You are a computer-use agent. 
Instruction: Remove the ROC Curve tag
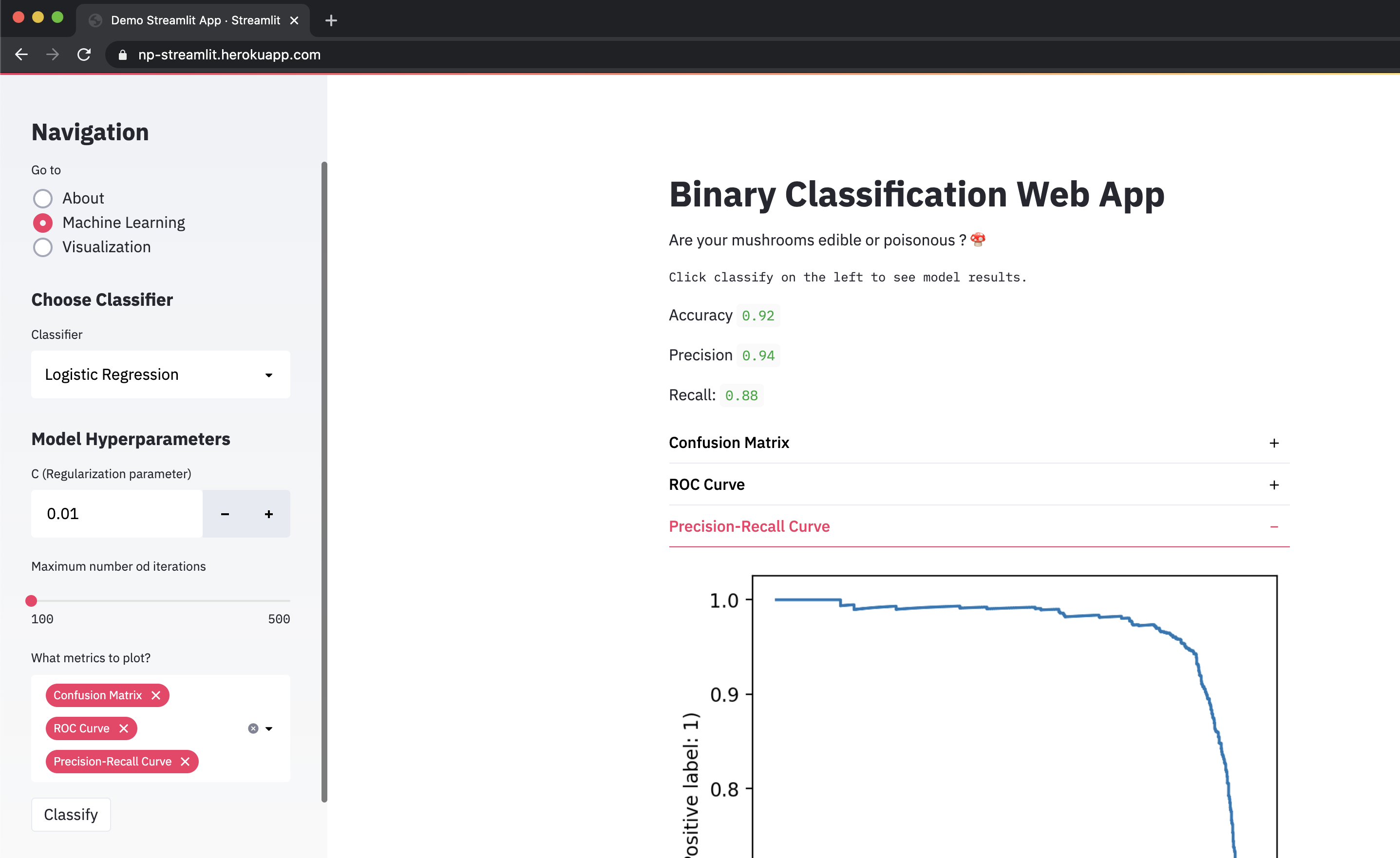tap(123, 728)
